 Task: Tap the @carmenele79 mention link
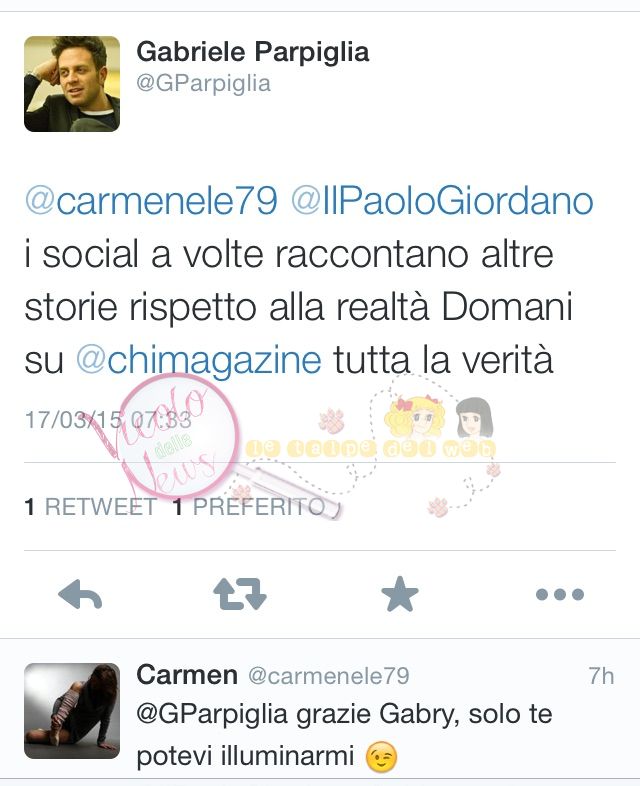click(x=151, y=201)
